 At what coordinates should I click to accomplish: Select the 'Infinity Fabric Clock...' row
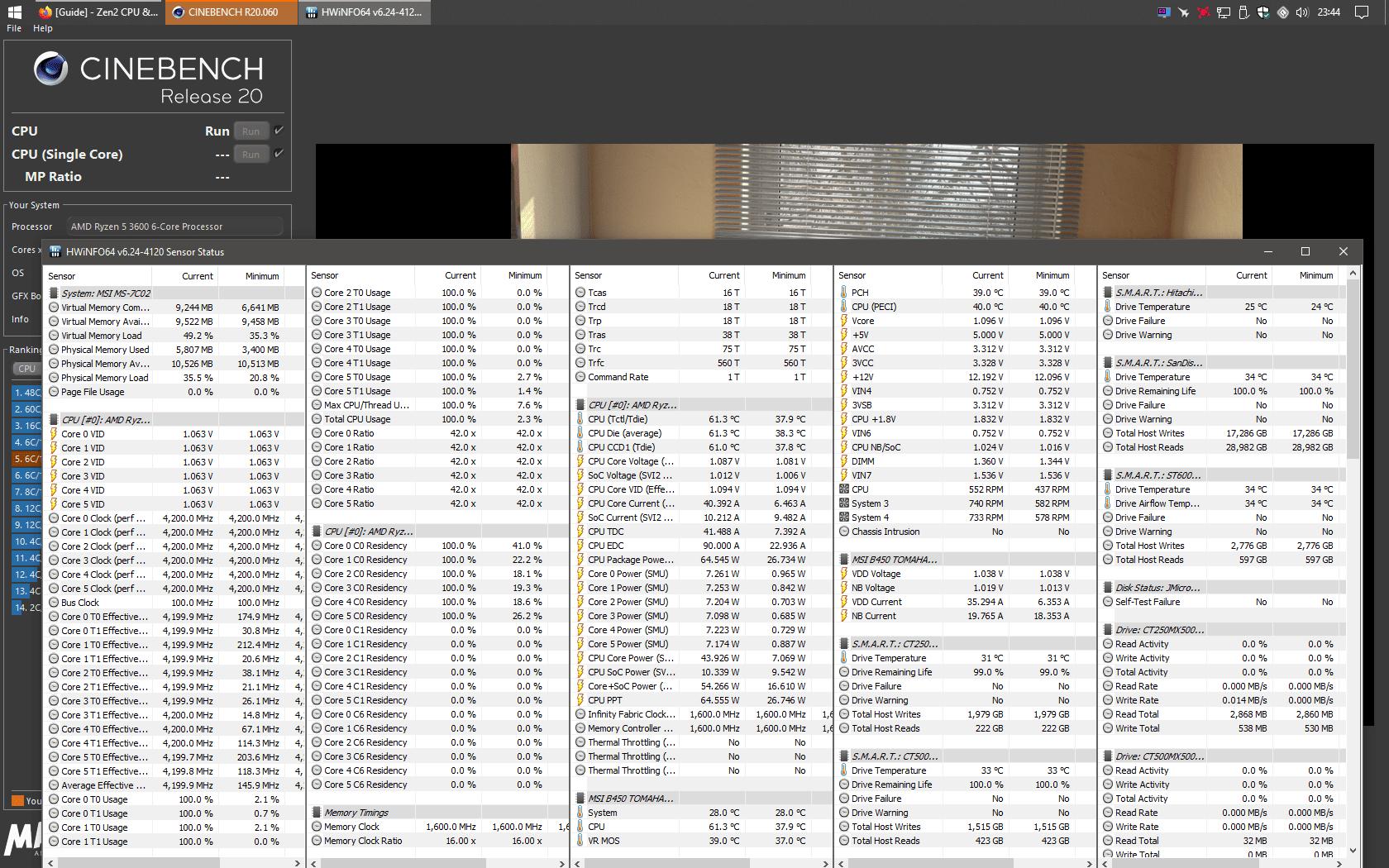(x=702, y=714)
